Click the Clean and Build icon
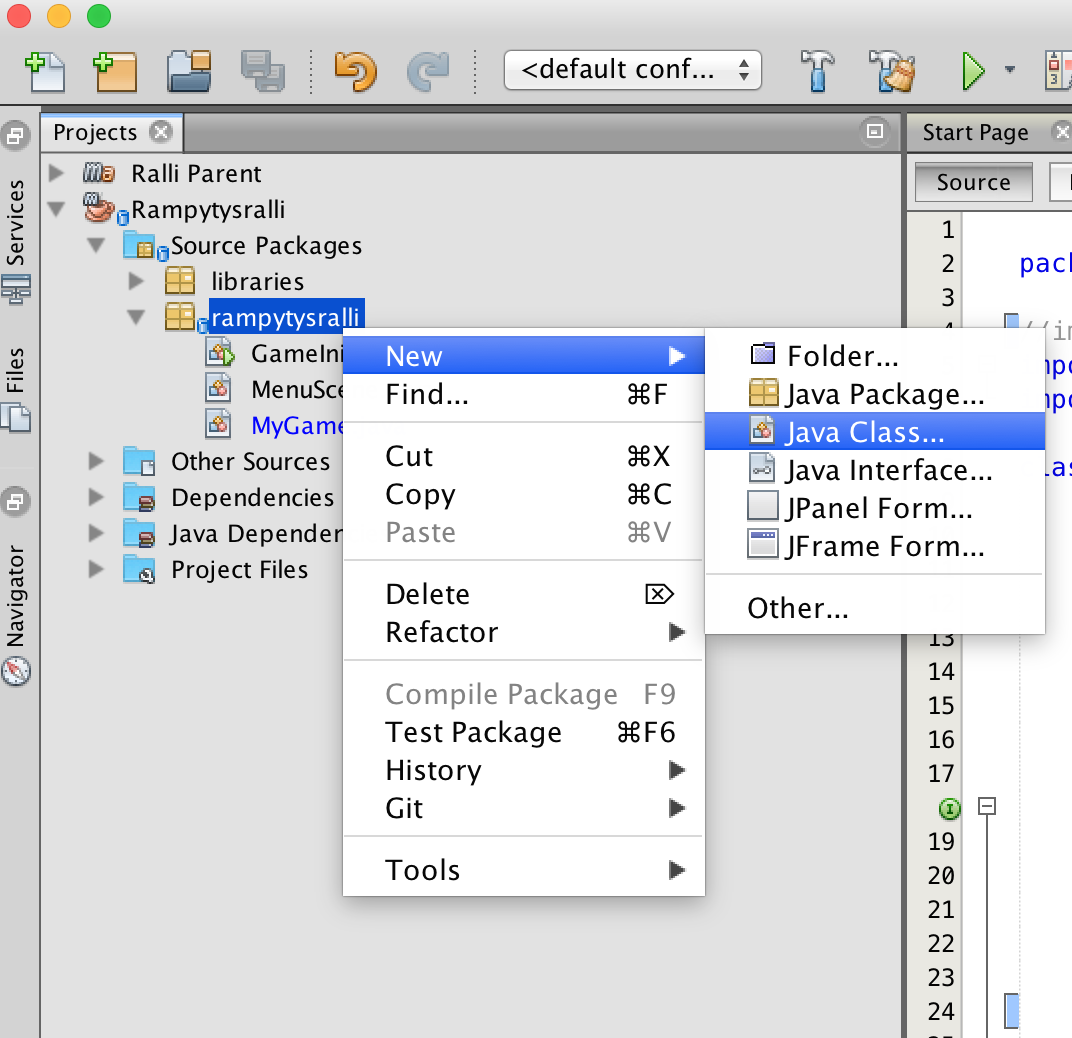Screen dimensions: 1072x1038 tap(892, 72)
